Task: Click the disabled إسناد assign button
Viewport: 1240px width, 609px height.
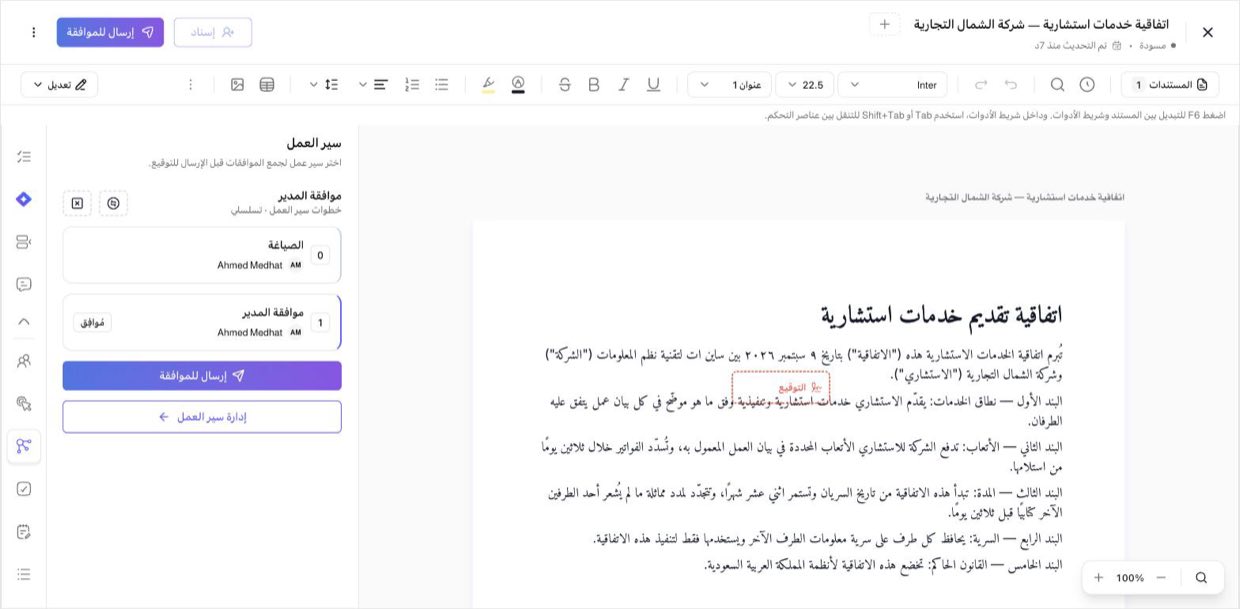Action: coord(213,32)
